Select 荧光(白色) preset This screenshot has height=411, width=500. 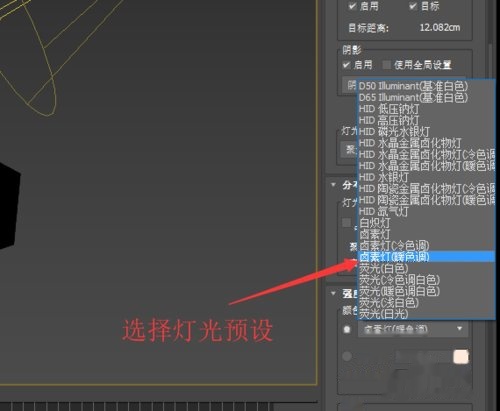pyautogui.click(x=426, y=268)
